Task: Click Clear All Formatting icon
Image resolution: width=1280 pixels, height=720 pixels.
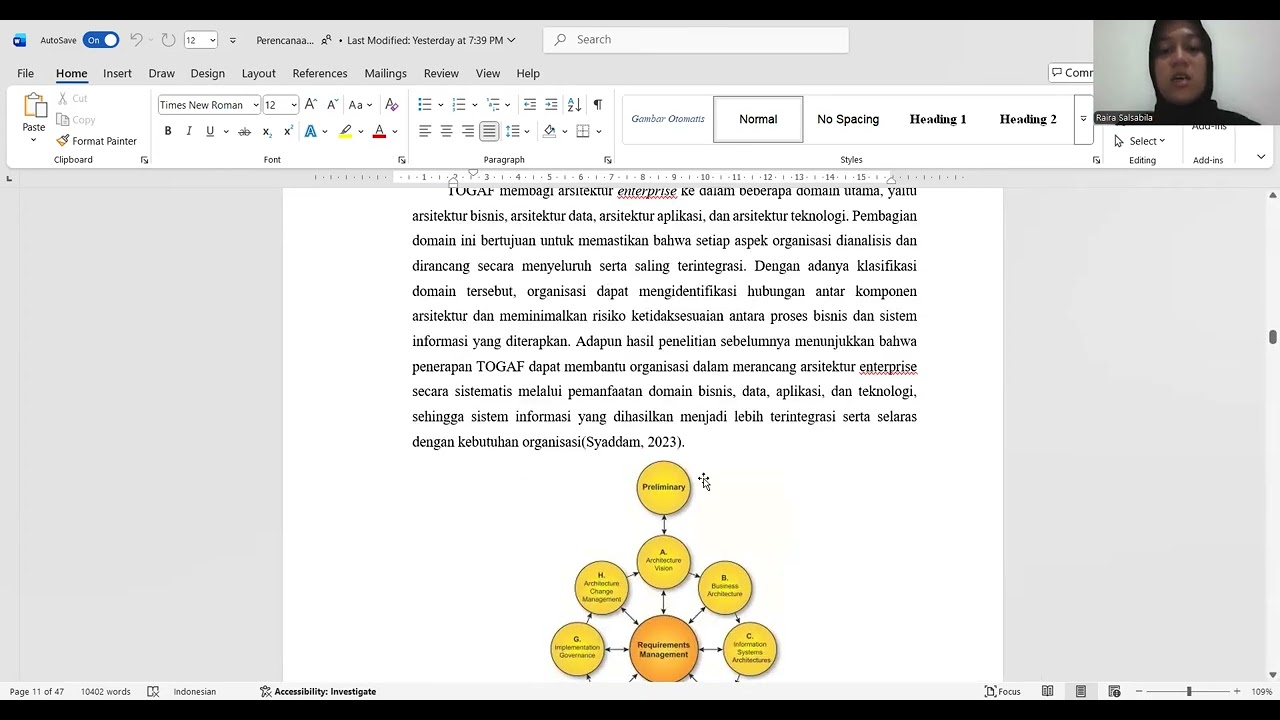Action: 392,105
